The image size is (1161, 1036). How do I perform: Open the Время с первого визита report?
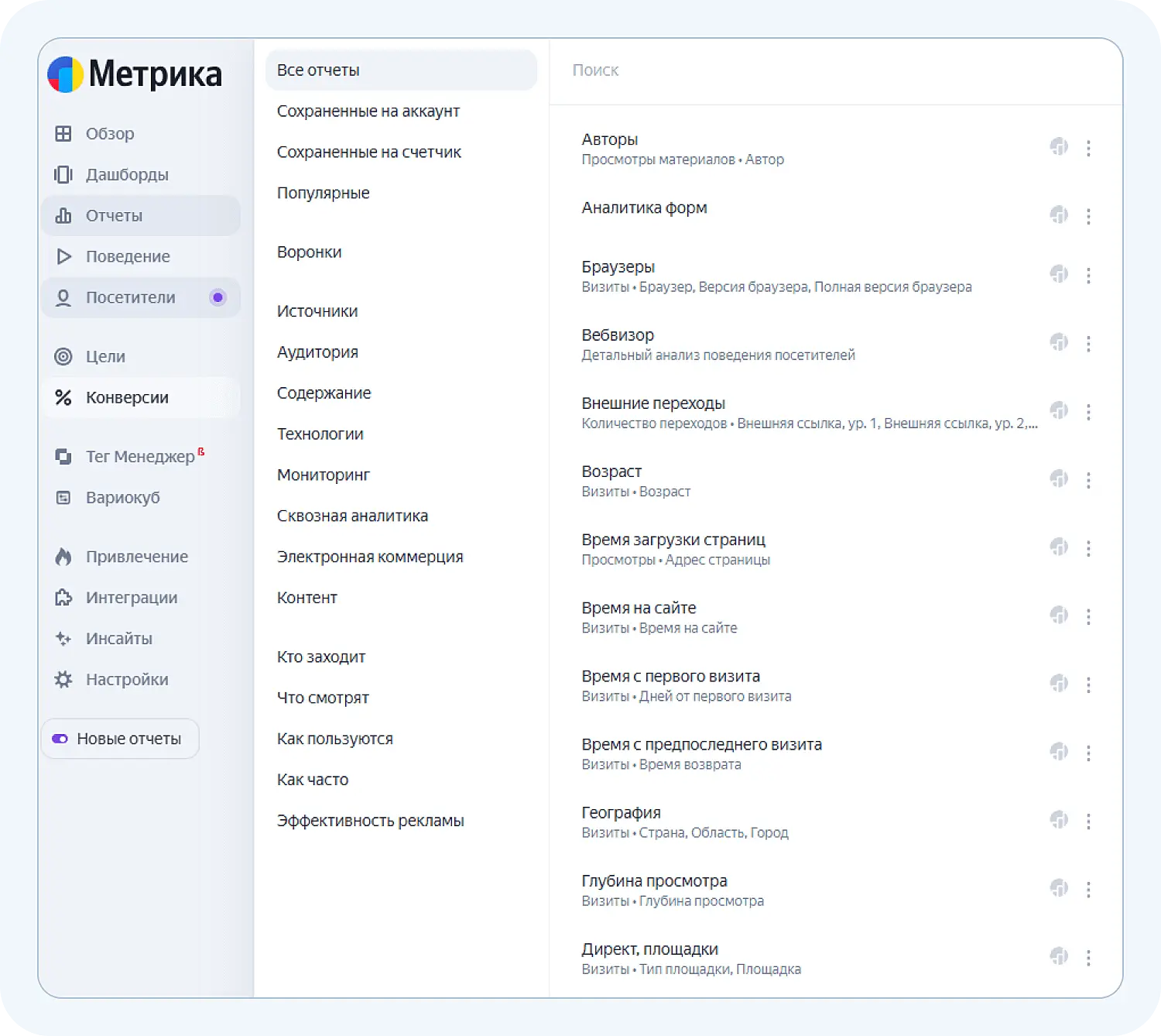[x=670, y=676]
